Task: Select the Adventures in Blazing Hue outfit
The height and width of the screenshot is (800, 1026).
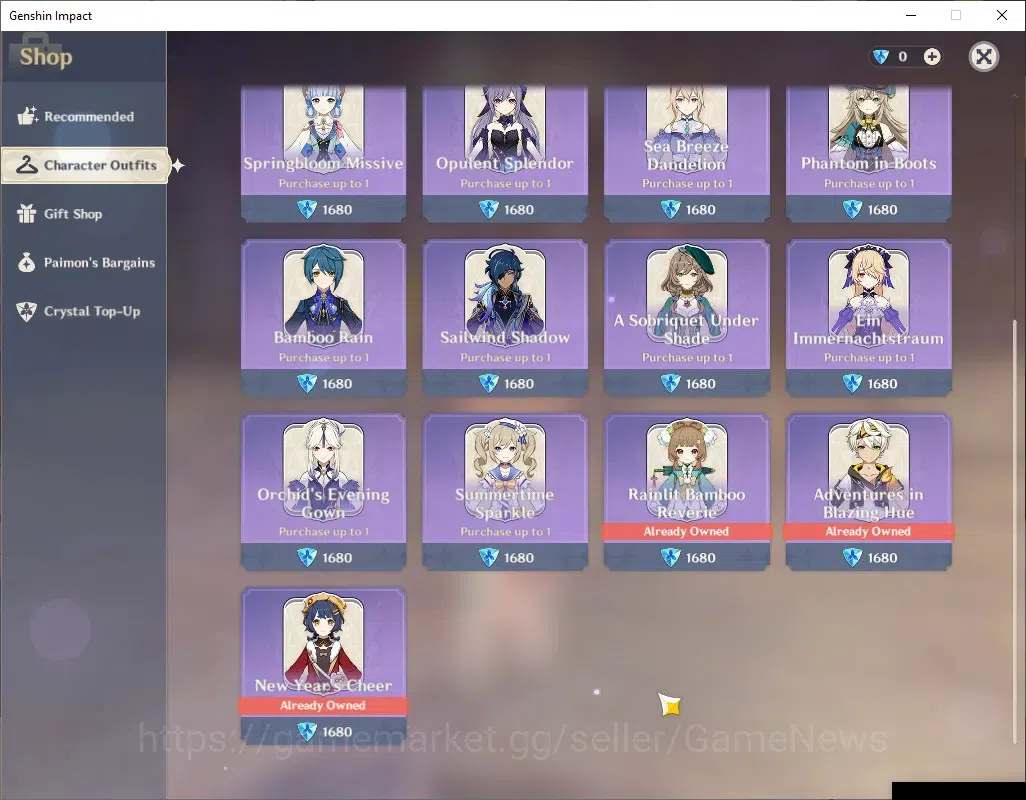Action: click(868, 491)
